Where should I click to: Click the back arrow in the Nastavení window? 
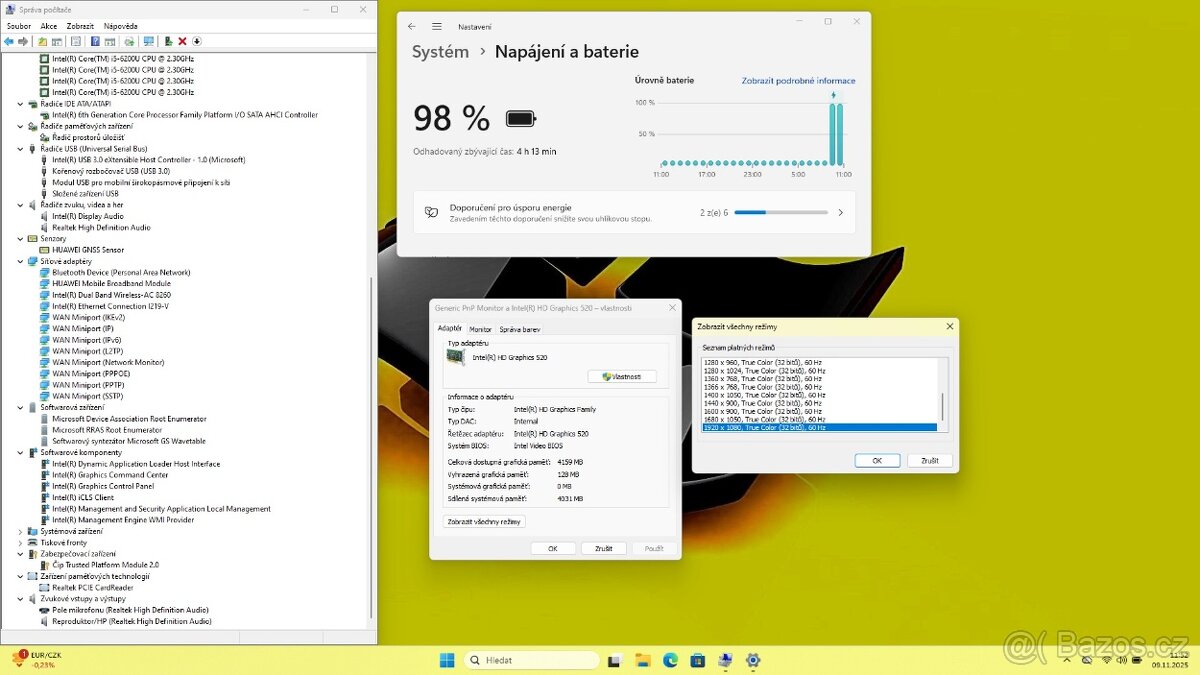click(411, 26)
